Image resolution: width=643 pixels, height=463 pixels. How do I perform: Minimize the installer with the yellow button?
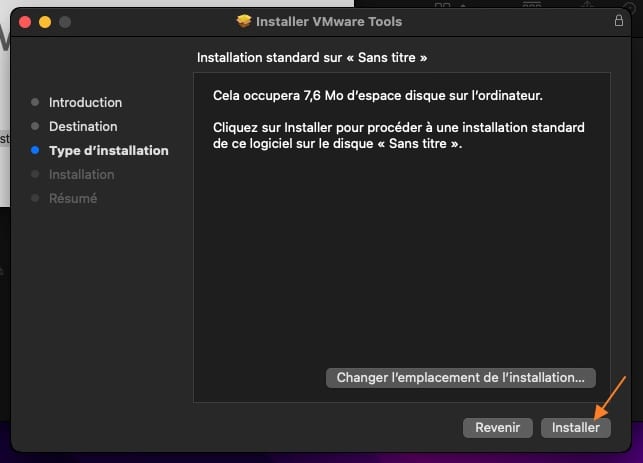click(45, 21)
